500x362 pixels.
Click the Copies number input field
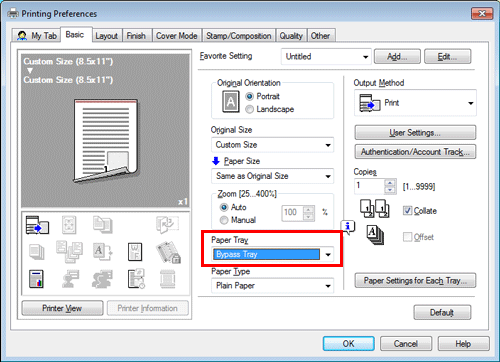point(369,186)
